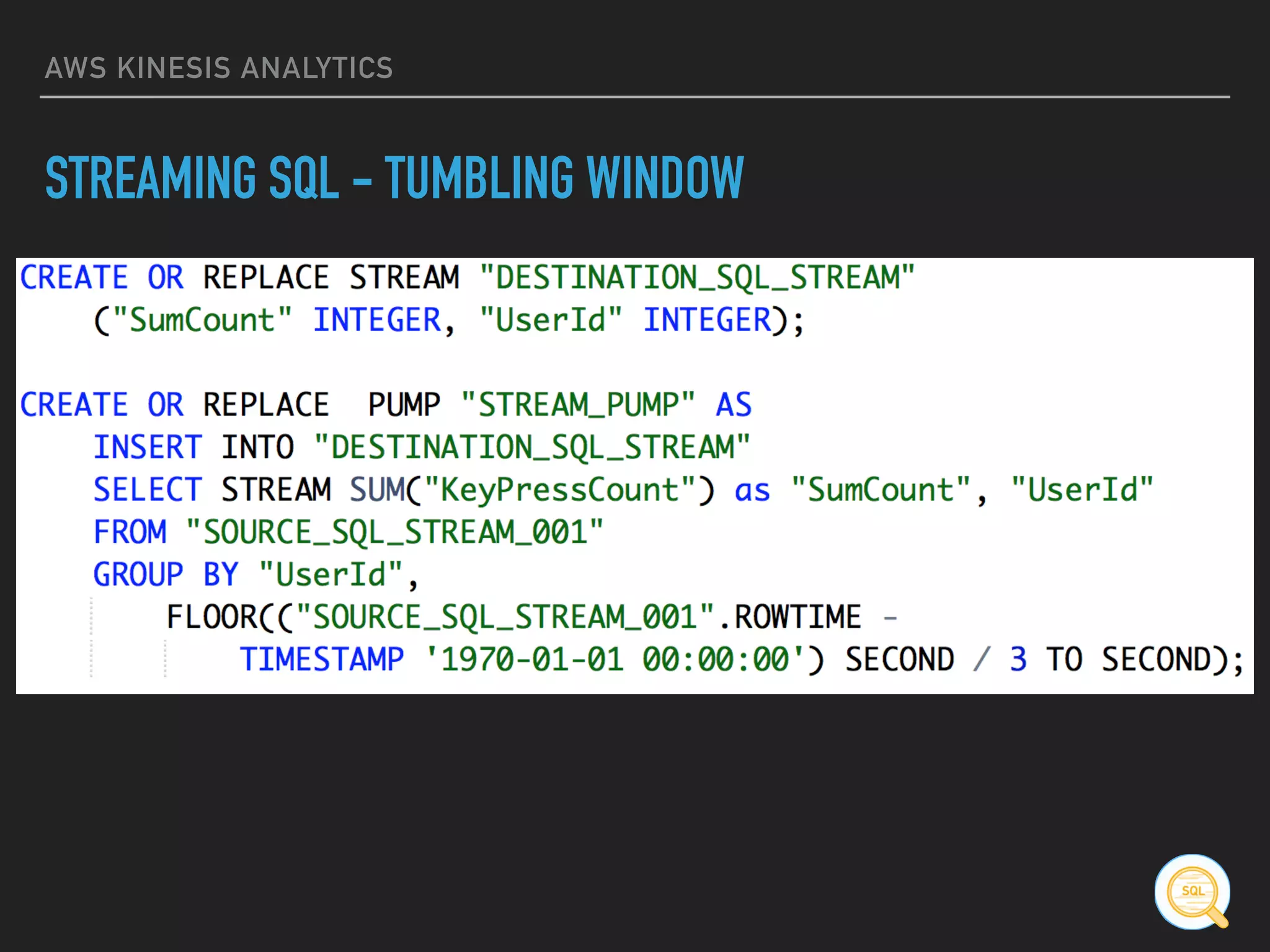
Task: Click the SQL magnifier icon
Action: (x=1192, y=891)
